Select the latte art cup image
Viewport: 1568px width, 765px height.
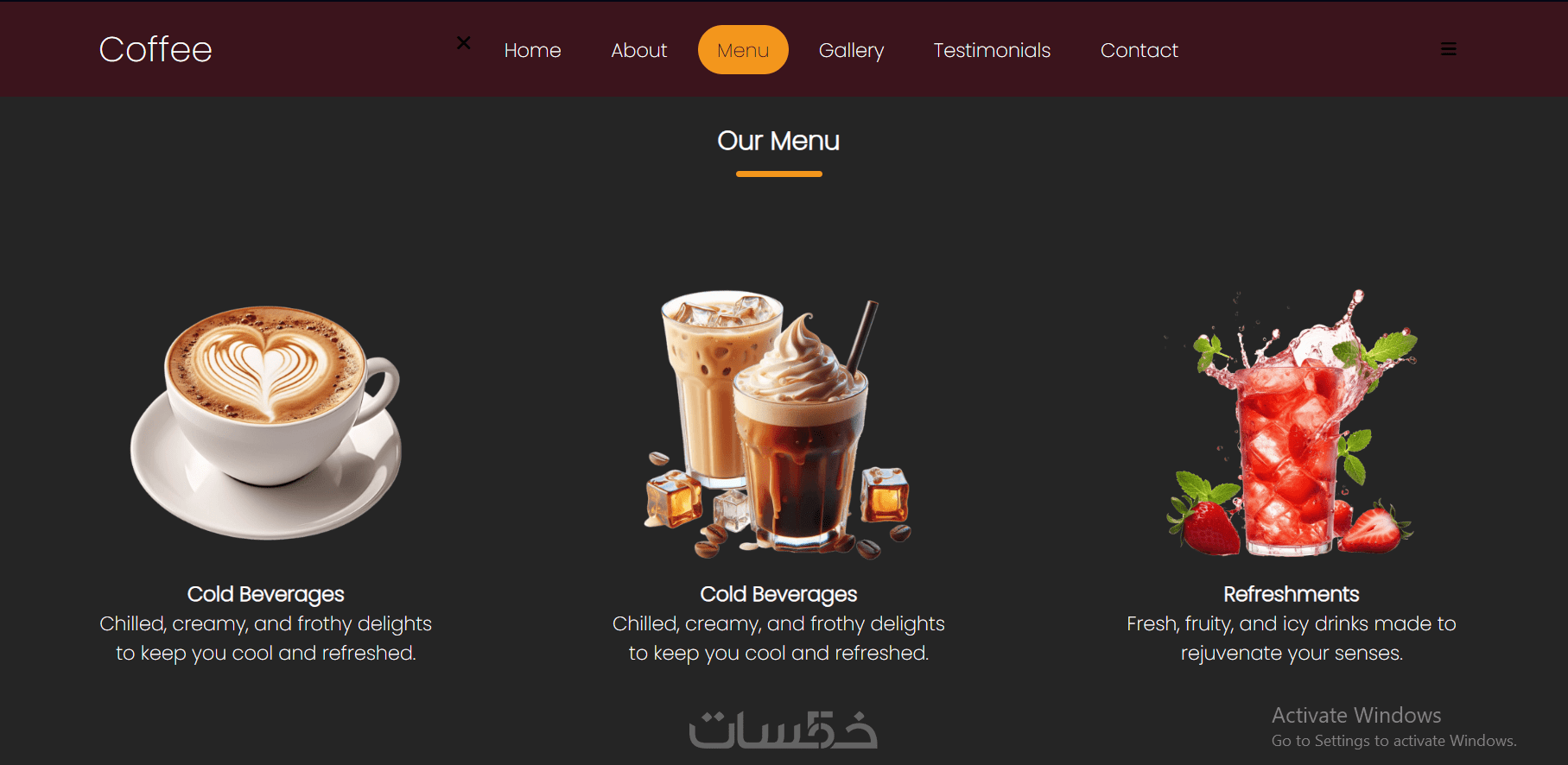point(266,422)
